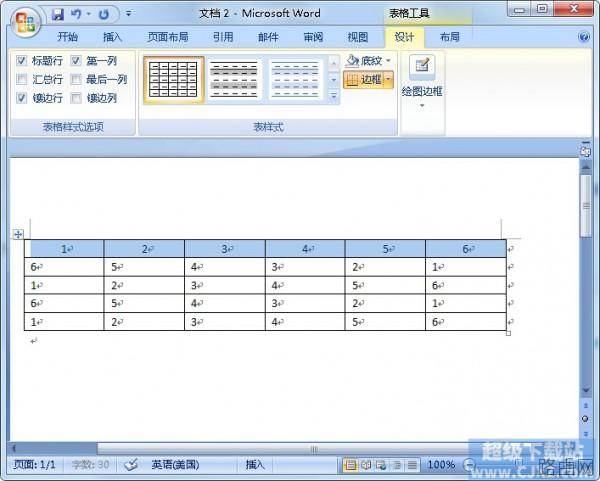Click the proofing check status icon
The height and width of the screenshot is (481, 600).
point(131,465)
